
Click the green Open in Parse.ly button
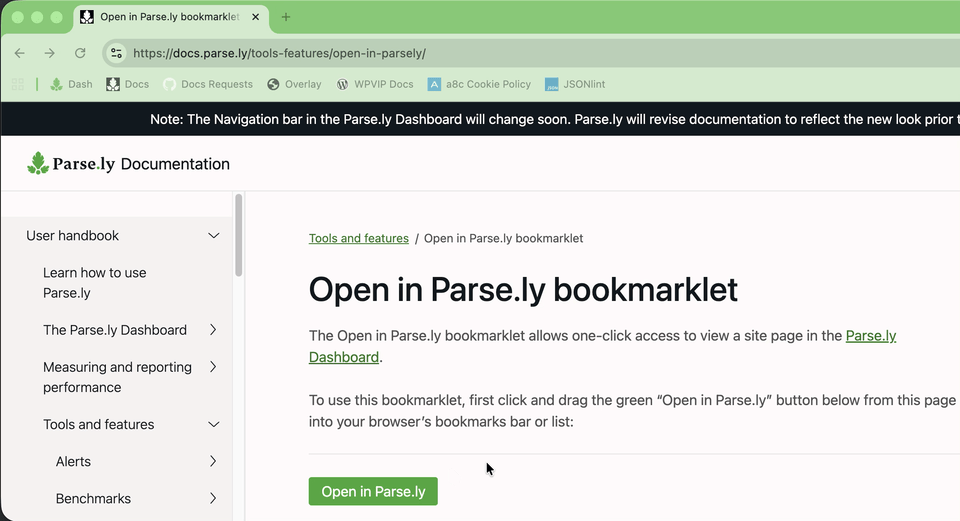373,491
